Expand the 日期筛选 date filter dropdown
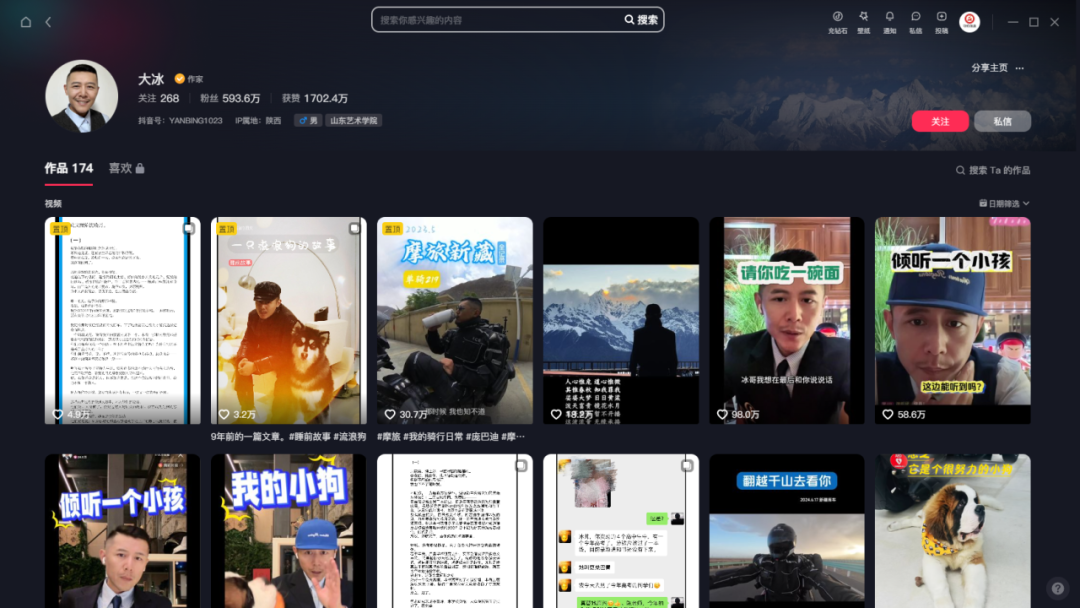Viewport: 1080px width, 608px height. [1004, 203]
